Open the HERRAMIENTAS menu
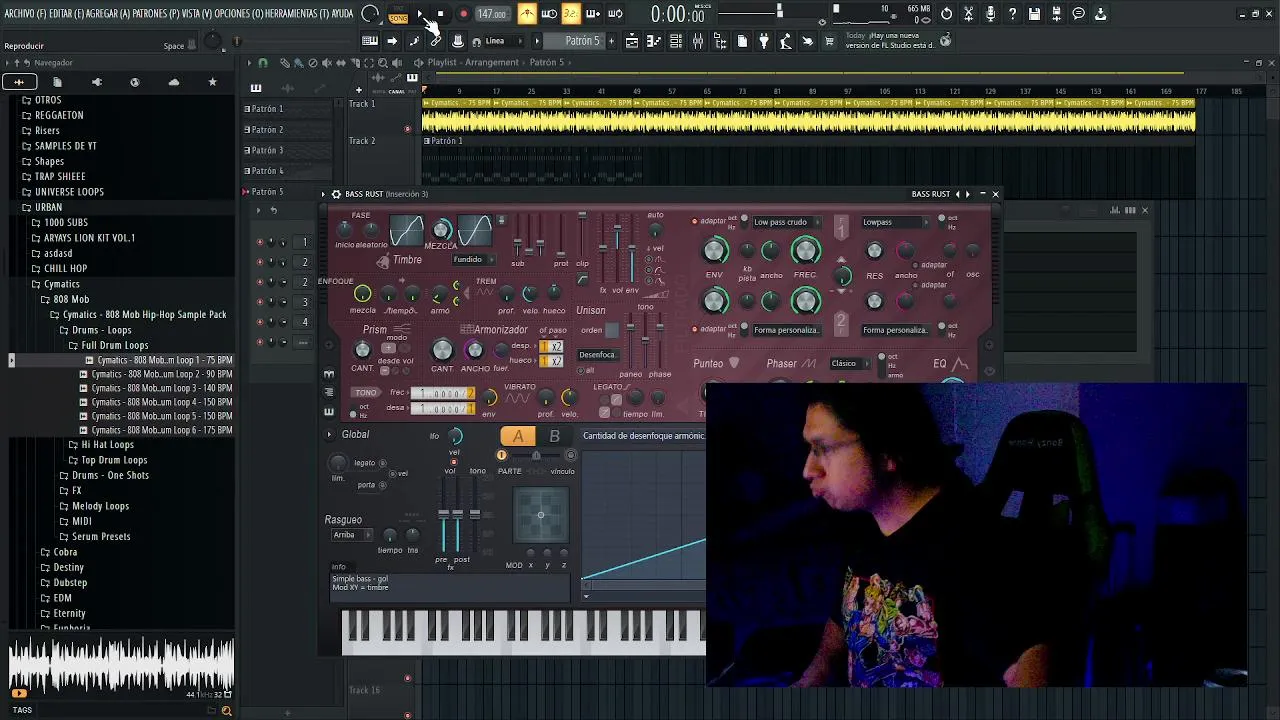Screen dimensions: 1280x720 coord(298,14)
